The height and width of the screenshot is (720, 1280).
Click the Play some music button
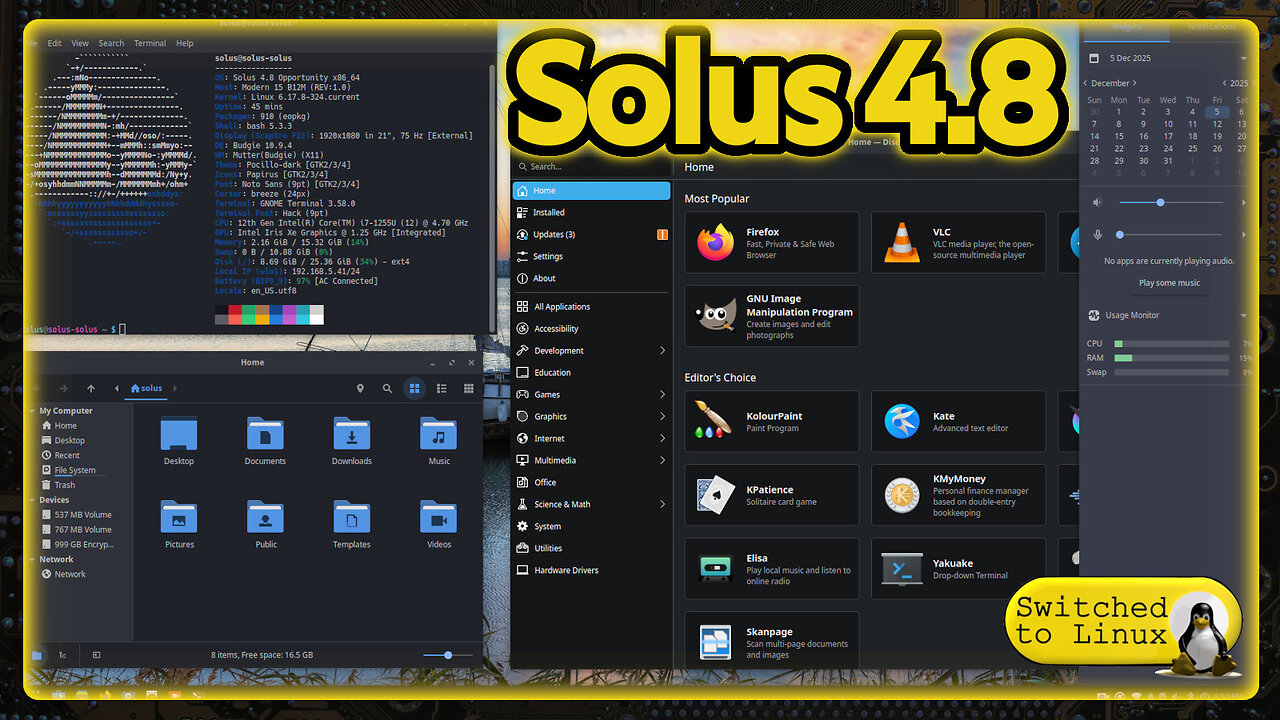coord(1169,283)
